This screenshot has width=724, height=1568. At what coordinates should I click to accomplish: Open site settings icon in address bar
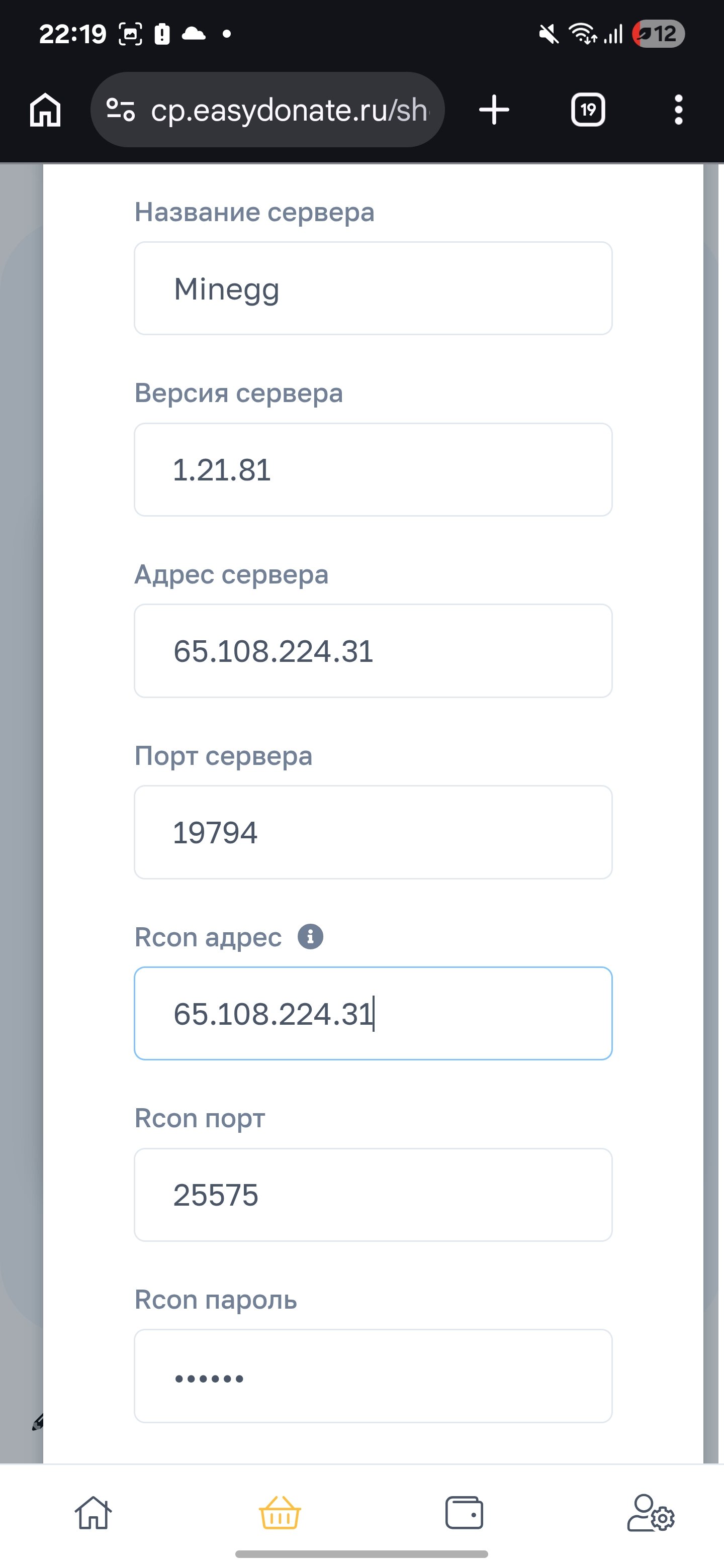tap(121, 110)
